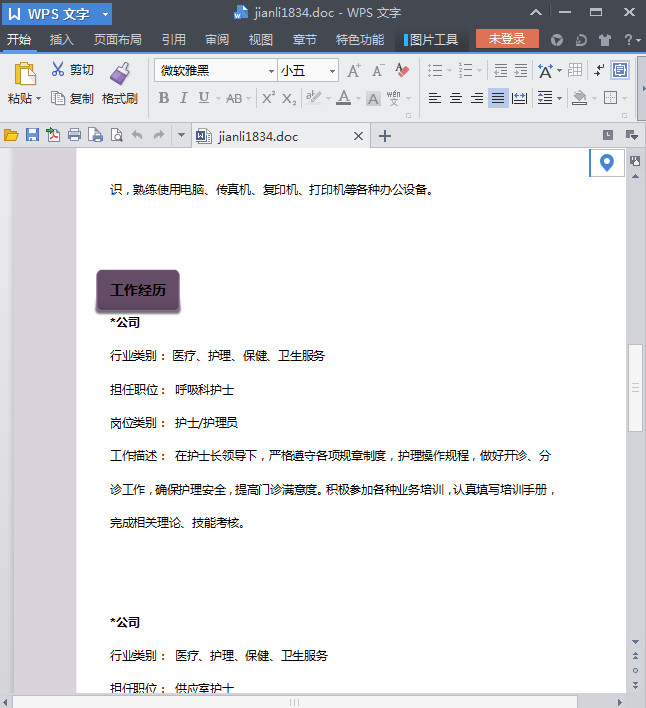Open the folder icon in quick toolbar
The image size is (646, 708).
pyautogui.click(x=11, y=135)
